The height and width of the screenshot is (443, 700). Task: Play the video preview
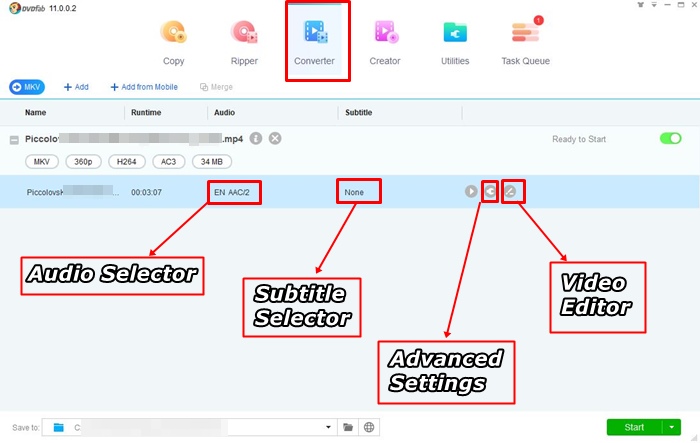pos(471,191)
